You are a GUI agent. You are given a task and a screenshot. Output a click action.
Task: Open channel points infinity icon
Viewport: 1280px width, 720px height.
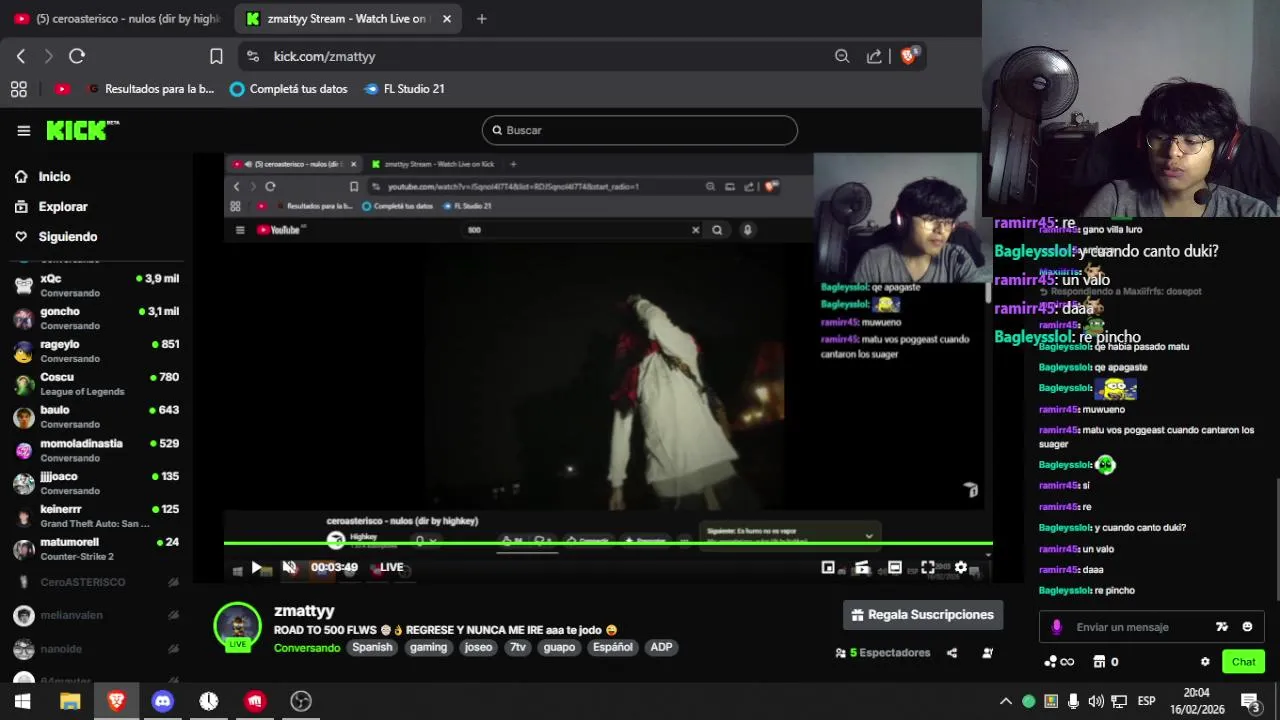[1059, 662]
